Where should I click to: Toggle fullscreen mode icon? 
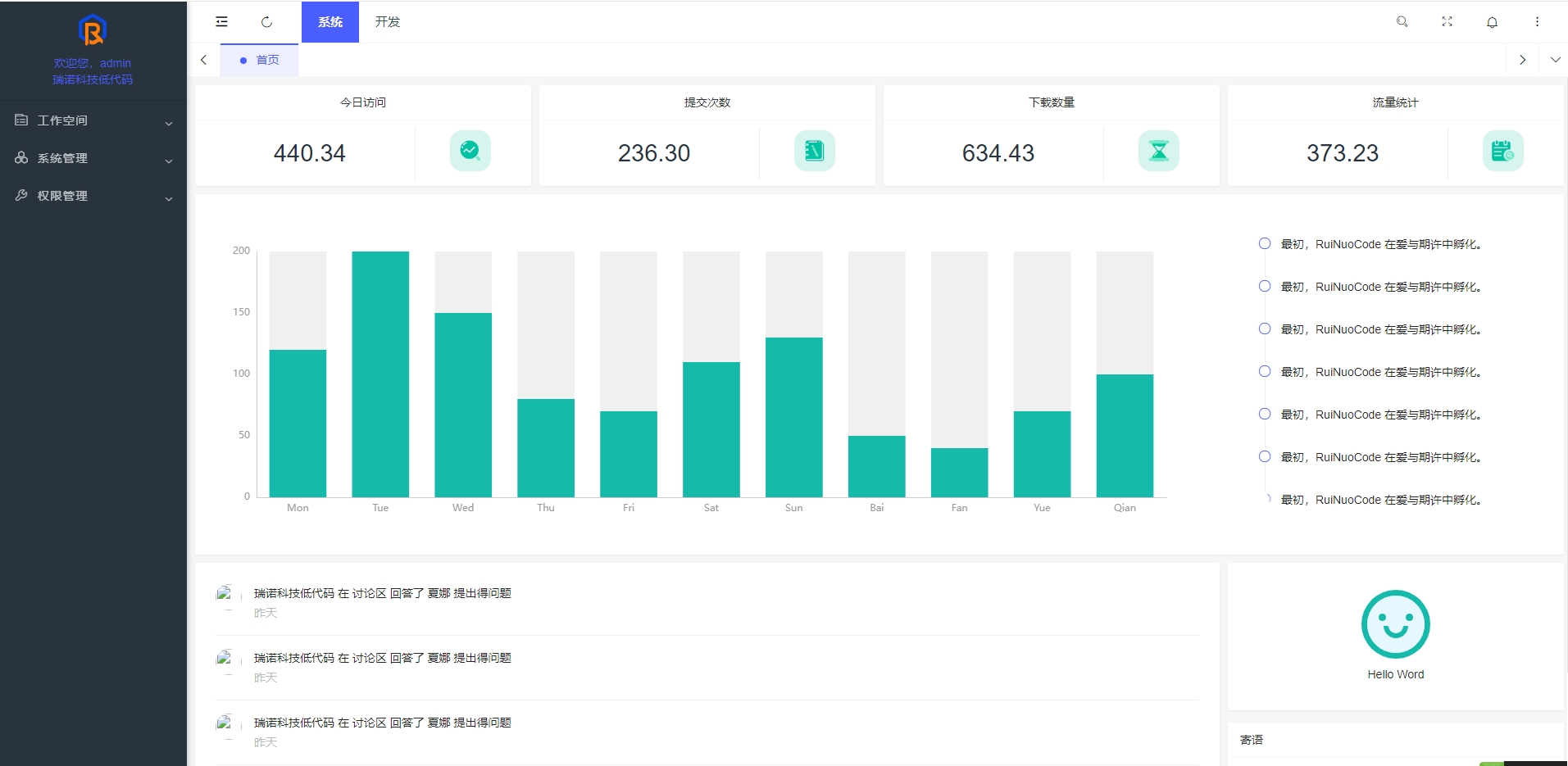coord(1447,22)
